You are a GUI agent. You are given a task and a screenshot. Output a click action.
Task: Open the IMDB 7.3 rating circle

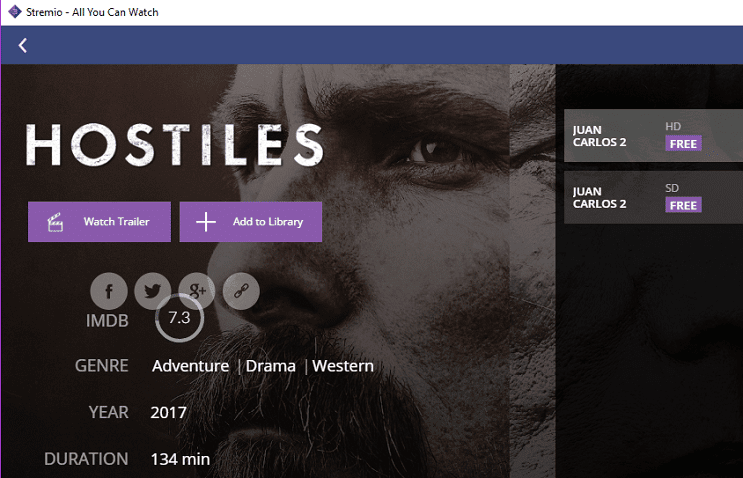coord(180,318)
